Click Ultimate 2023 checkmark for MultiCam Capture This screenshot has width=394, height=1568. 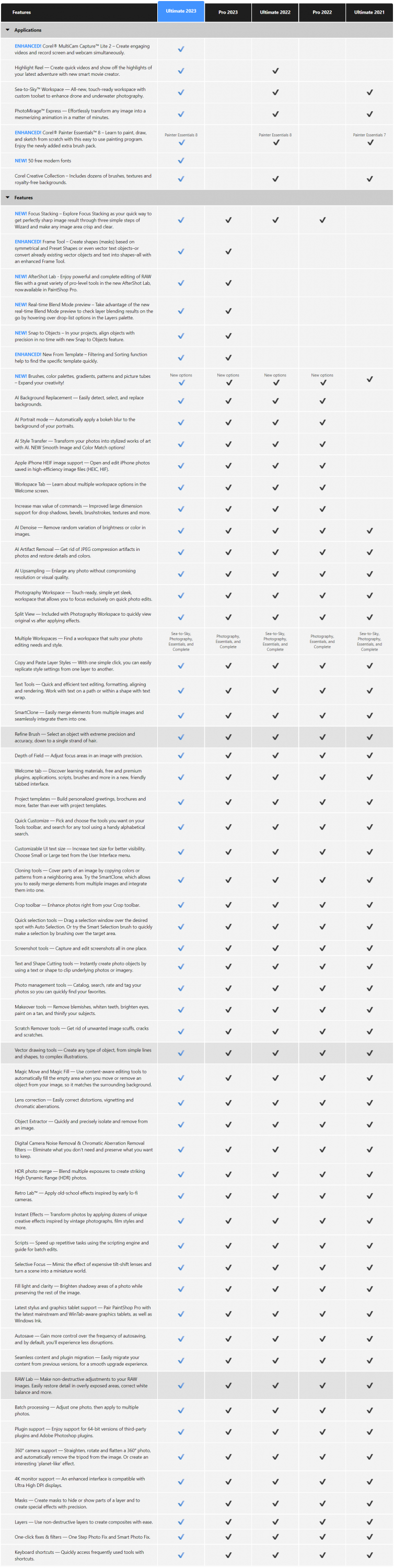coord(181,49)
